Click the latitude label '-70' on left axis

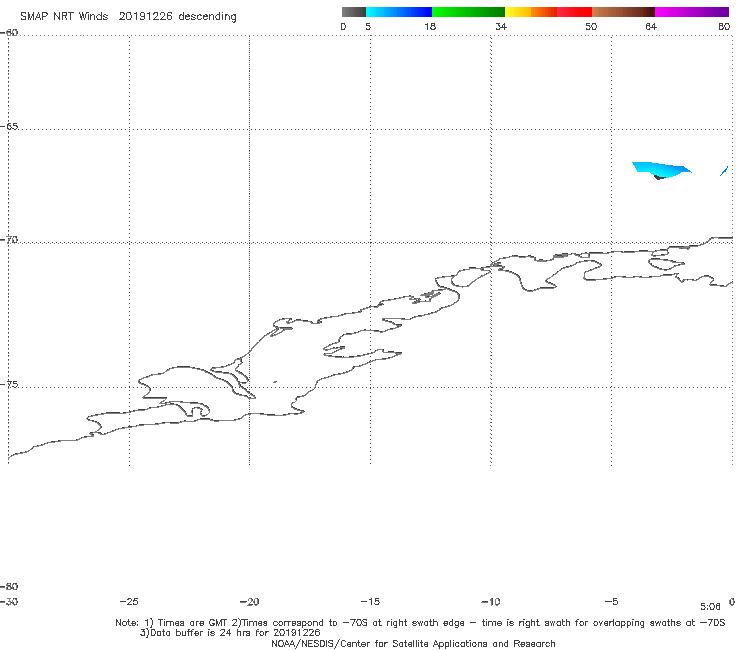[x=9, y=240]
